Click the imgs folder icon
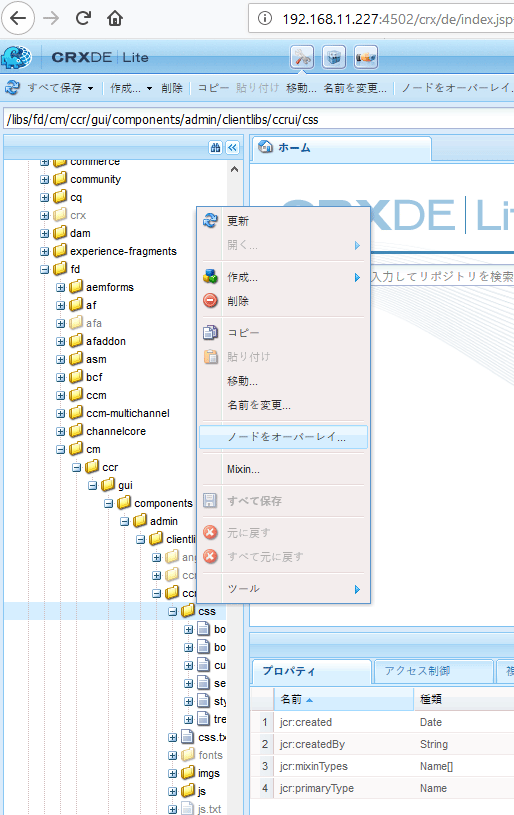The width and height of the screenshot is (514, 815). pos(188,773)
